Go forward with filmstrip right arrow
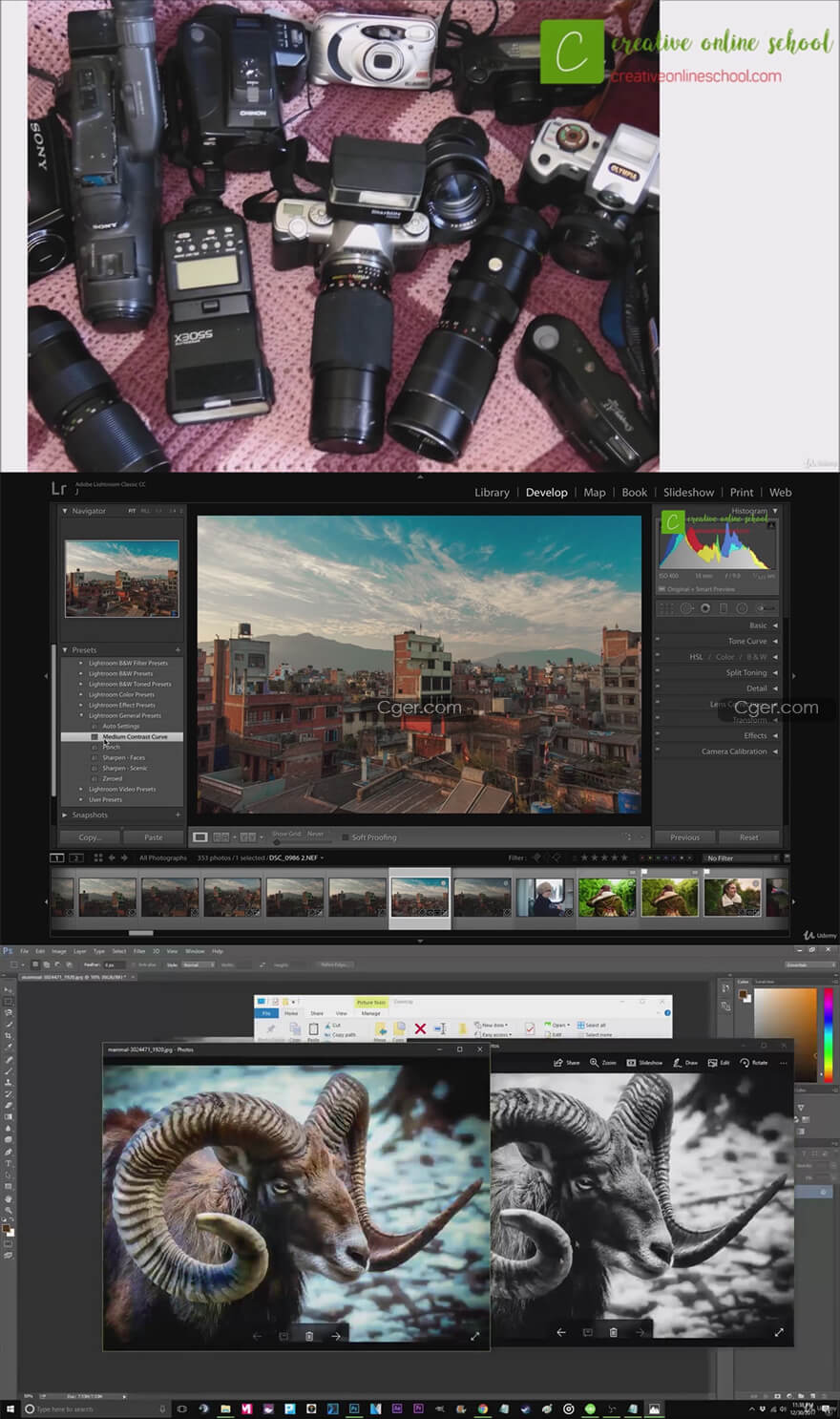The width and height of the screenshot is (840, 1419). pos(124,858)
